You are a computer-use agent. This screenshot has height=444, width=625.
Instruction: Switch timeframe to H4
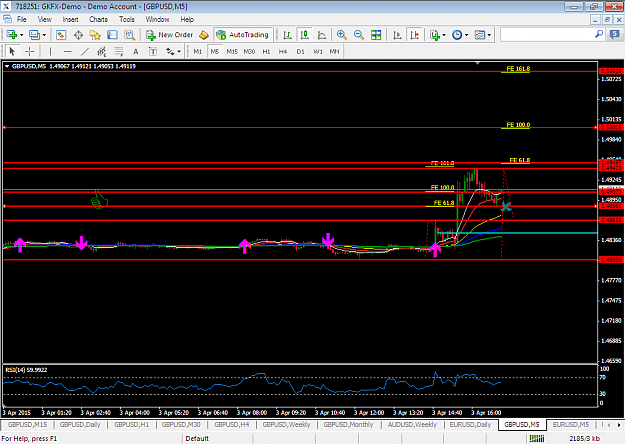283,51
